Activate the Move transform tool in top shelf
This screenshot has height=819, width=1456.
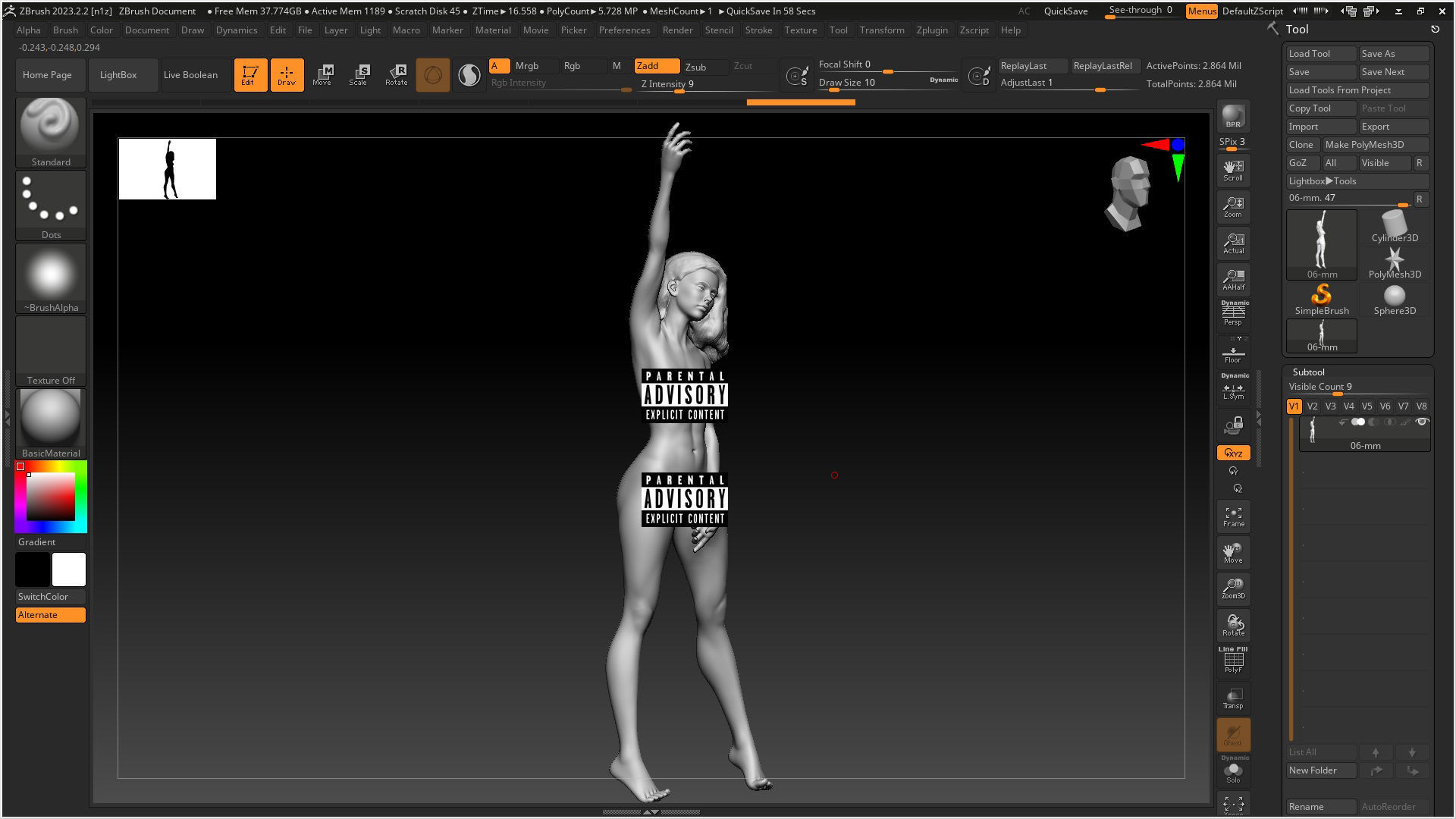tap(323, 74)
